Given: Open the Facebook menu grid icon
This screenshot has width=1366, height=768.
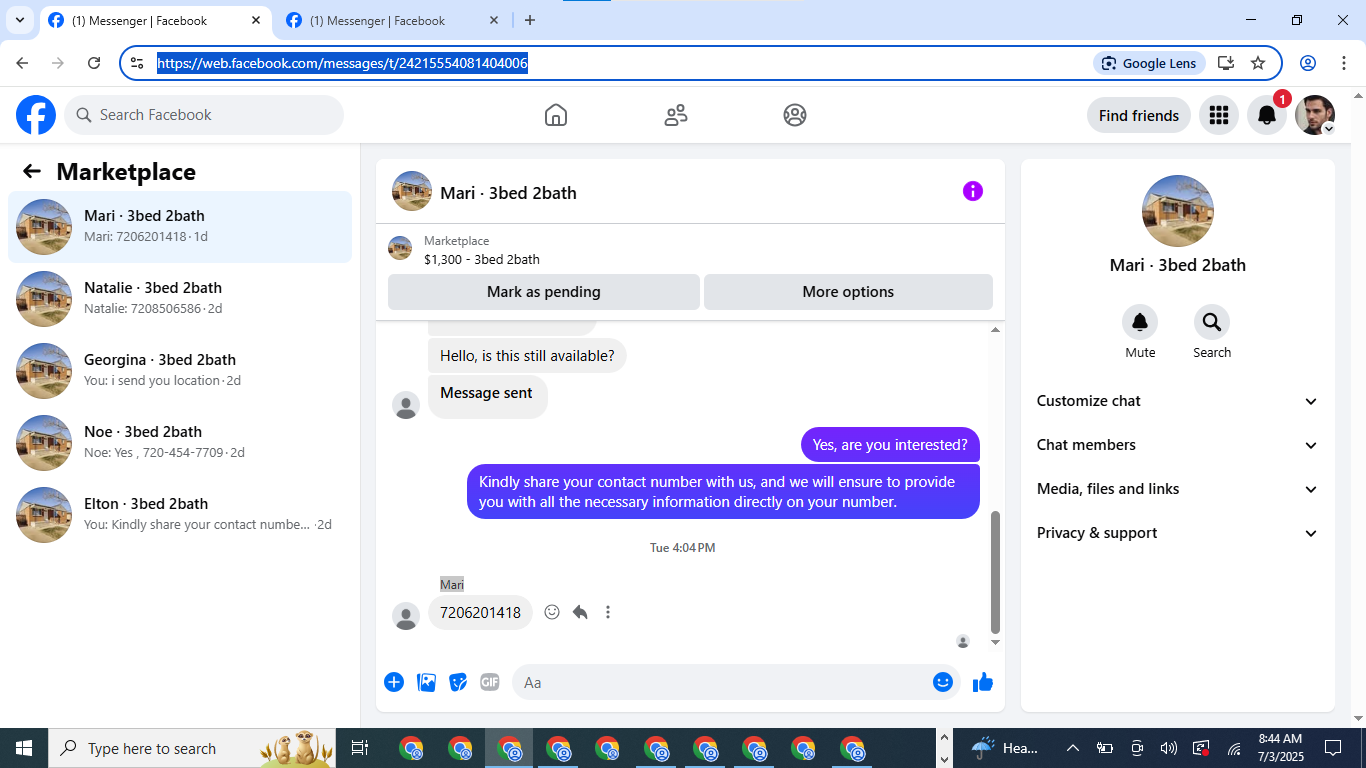Looking at the screenshot, I should [1218, 115].
